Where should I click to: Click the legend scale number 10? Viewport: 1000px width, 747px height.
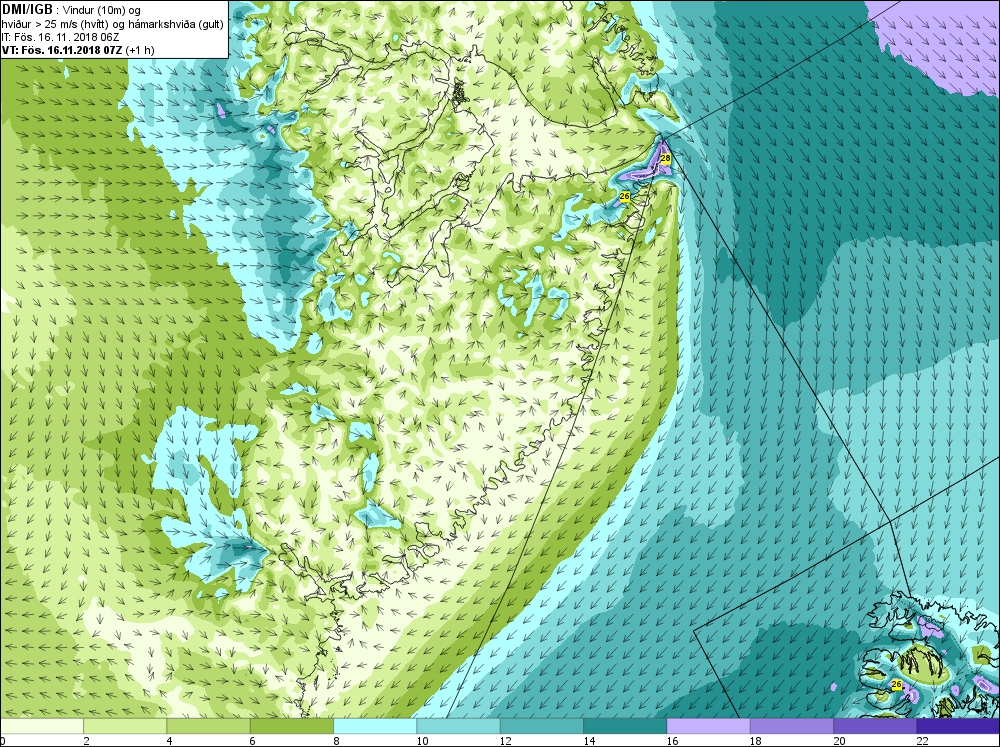pyautogui.click(x=422, y=741)
